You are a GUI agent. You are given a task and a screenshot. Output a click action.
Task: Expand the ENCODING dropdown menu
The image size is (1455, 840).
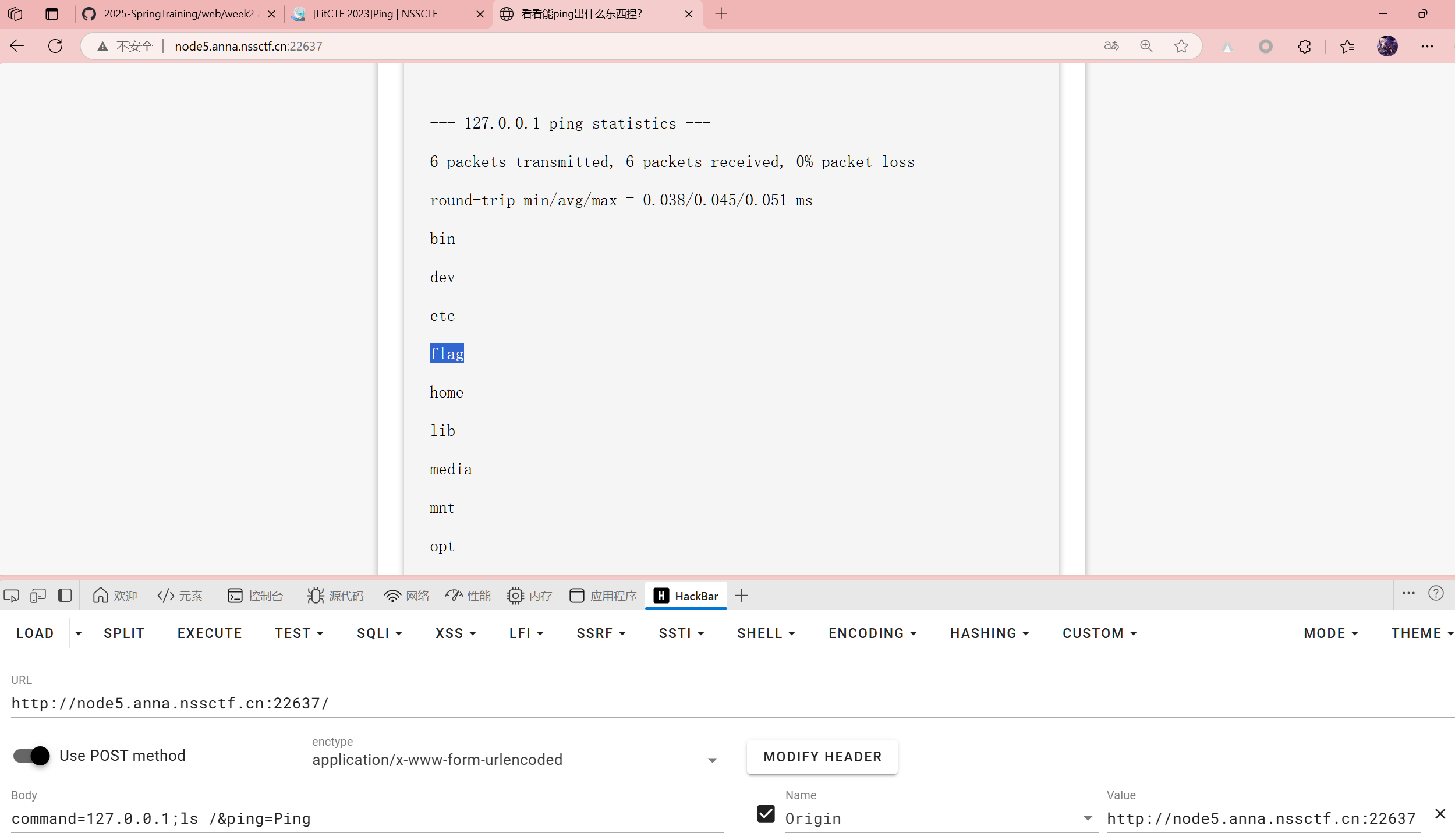click(872, 633)
